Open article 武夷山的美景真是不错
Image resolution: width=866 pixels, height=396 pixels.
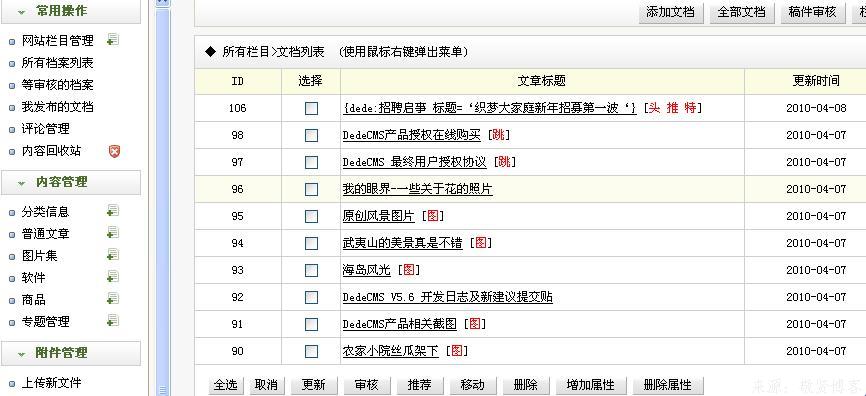[402, 243]
